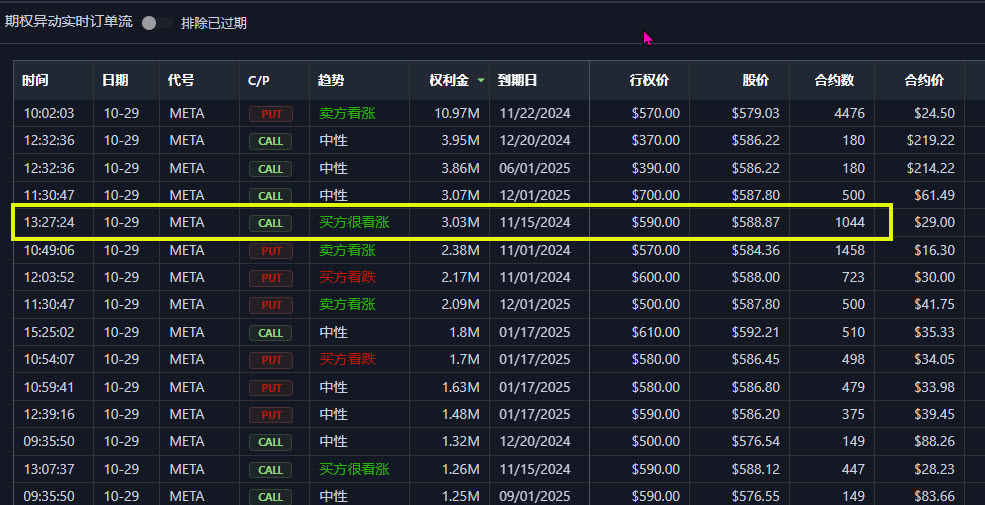Click stock price $584.36
The image size is (985, 505).
click(756, 250)
